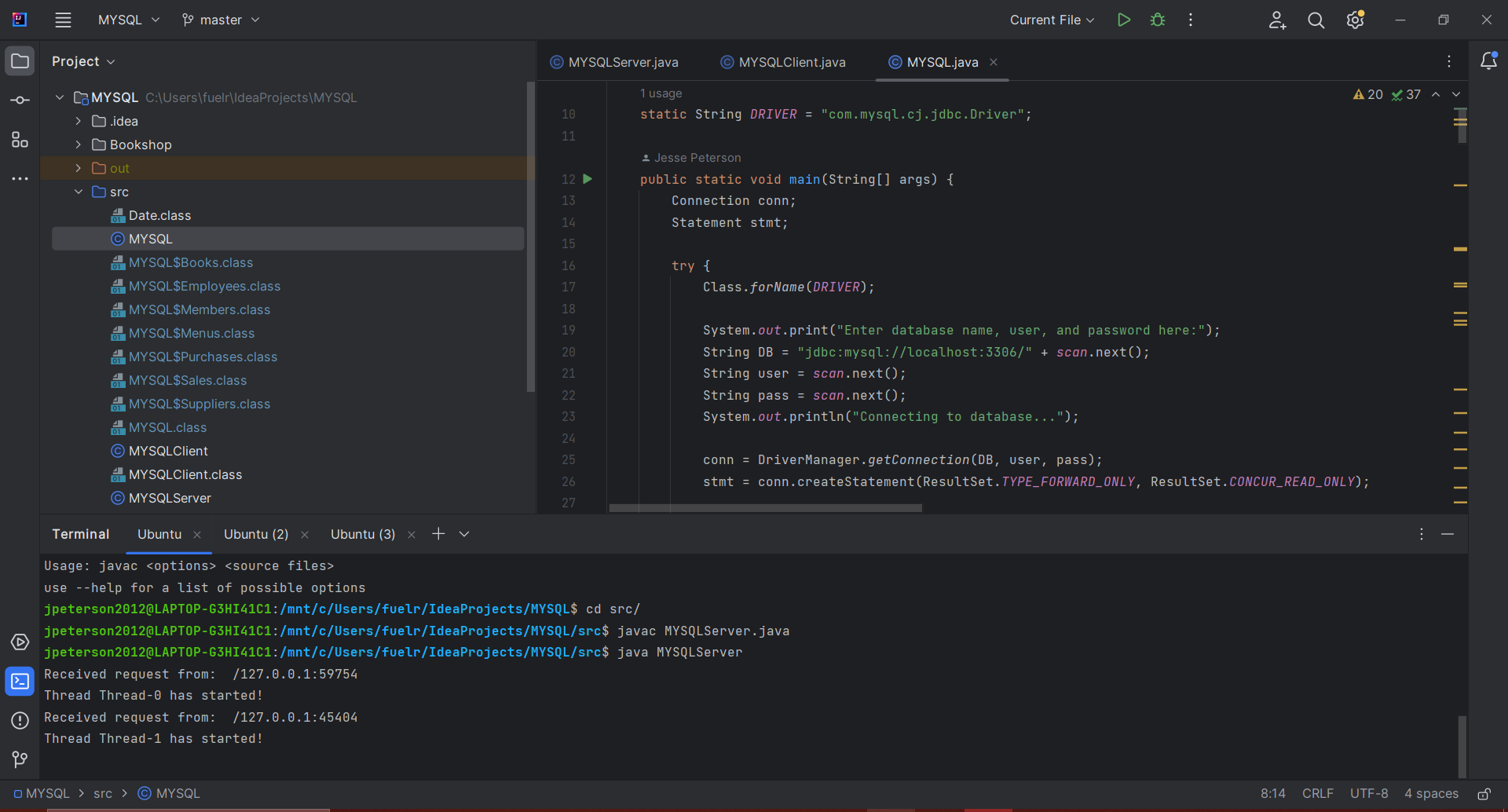Open the MYSQL project dropdown
The image size is (1508, 812).
tap(129, 20)
